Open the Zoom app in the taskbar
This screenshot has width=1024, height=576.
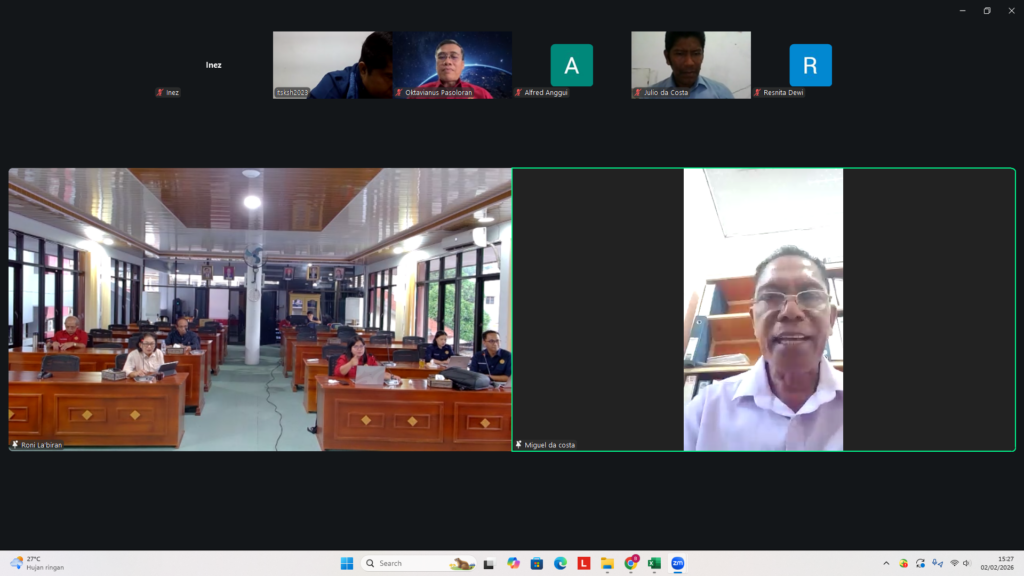pyautogui.click(x=677, y=563)
